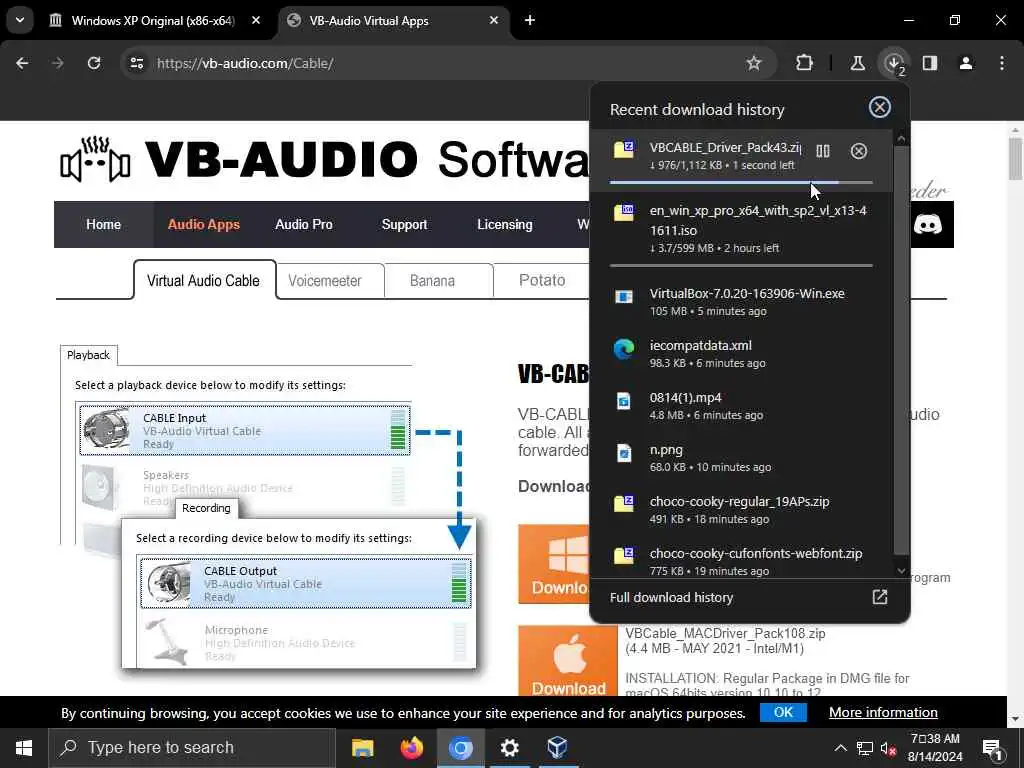Open Audio Apps navigation item
Viewport: 1024px width, 768px height.
click(204, 225)
